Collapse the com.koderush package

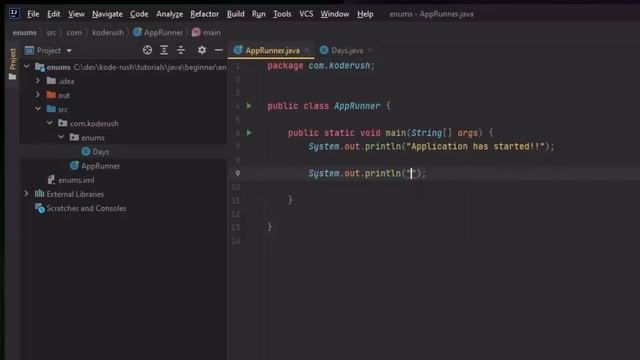[x=49, y=122]
